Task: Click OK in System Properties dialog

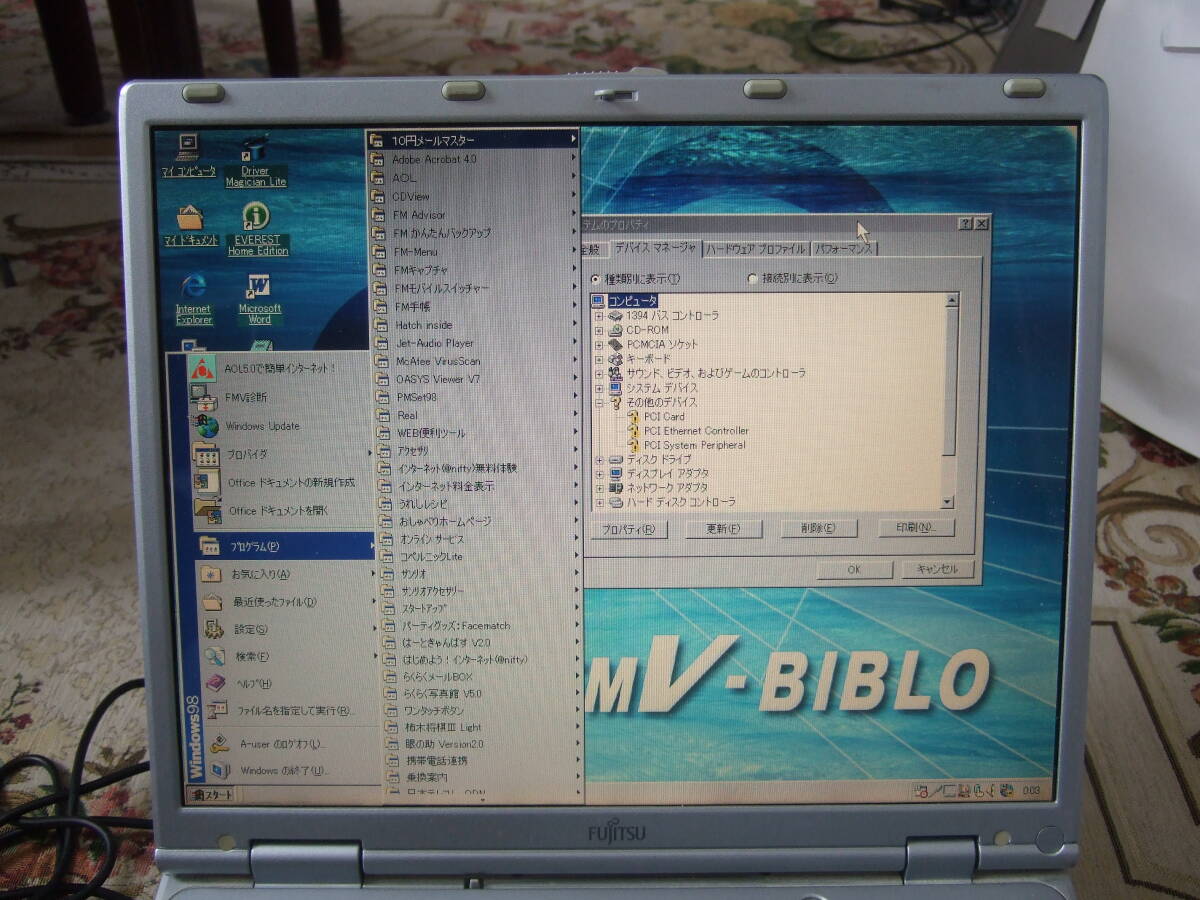Action: point(854,570)
